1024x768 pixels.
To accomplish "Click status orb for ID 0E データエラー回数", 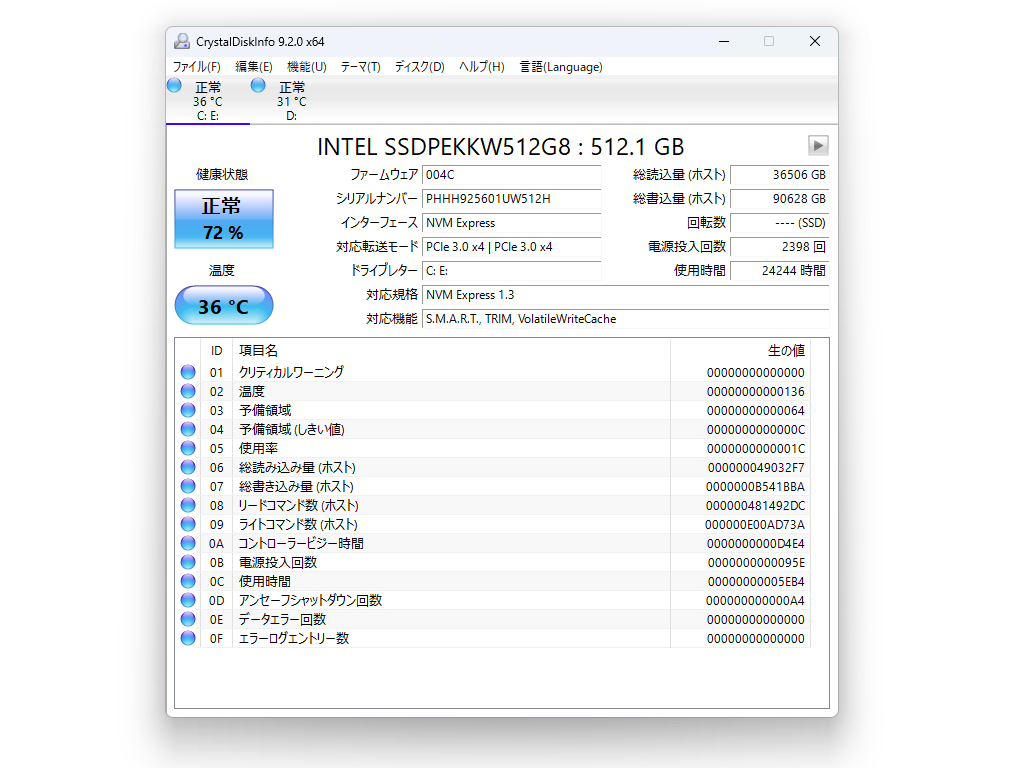I will click(188, 619).
